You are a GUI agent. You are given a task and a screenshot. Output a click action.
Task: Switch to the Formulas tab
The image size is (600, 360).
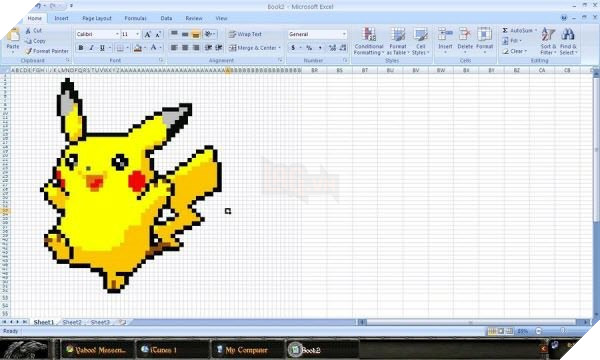[135, 18]
